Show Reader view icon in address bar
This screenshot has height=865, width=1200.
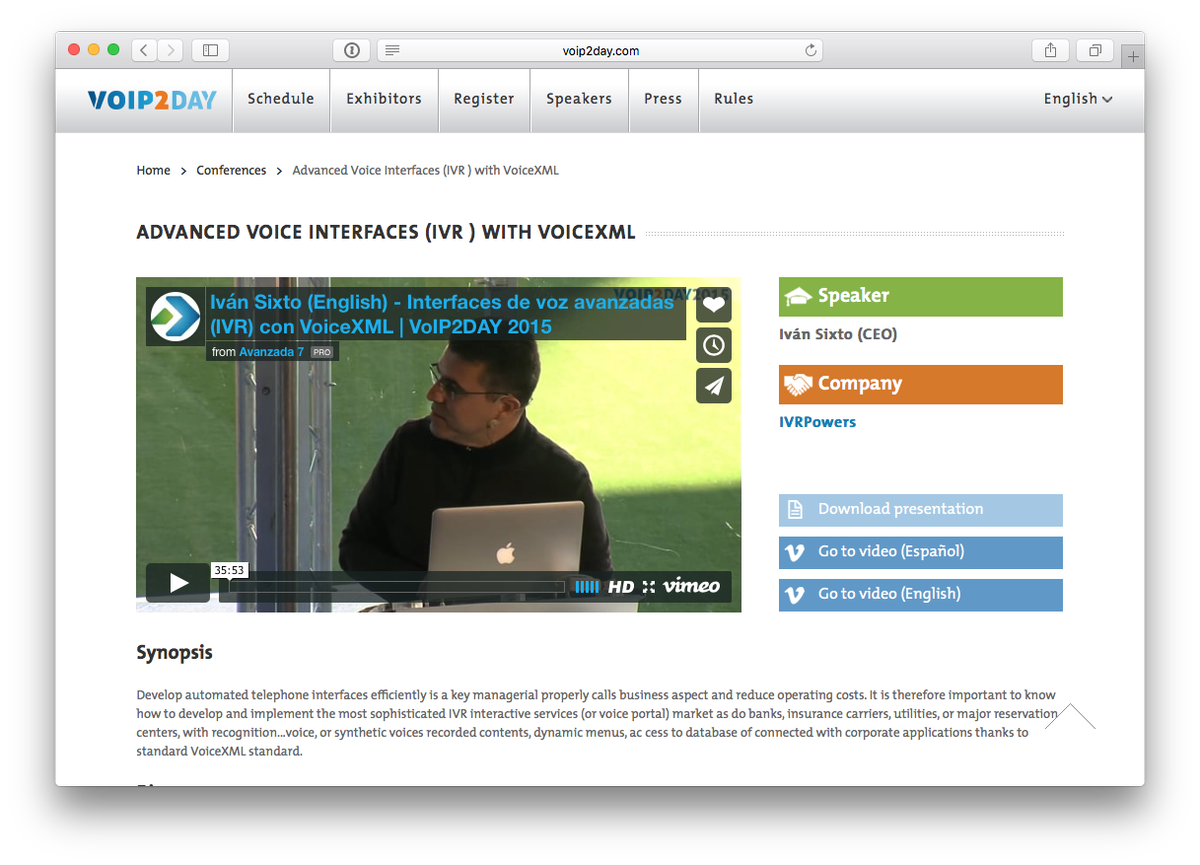click(x=392, y=50)
